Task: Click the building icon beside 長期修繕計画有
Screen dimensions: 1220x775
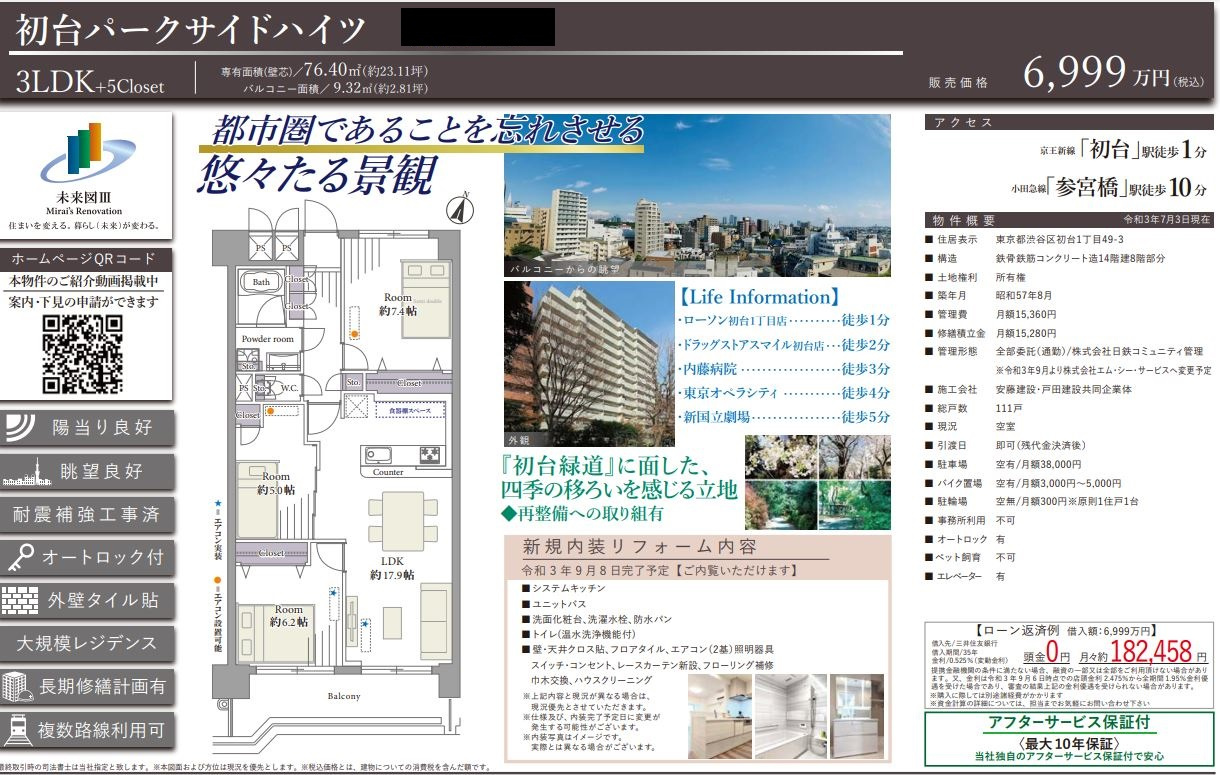Action: click(x=17, y=686)
